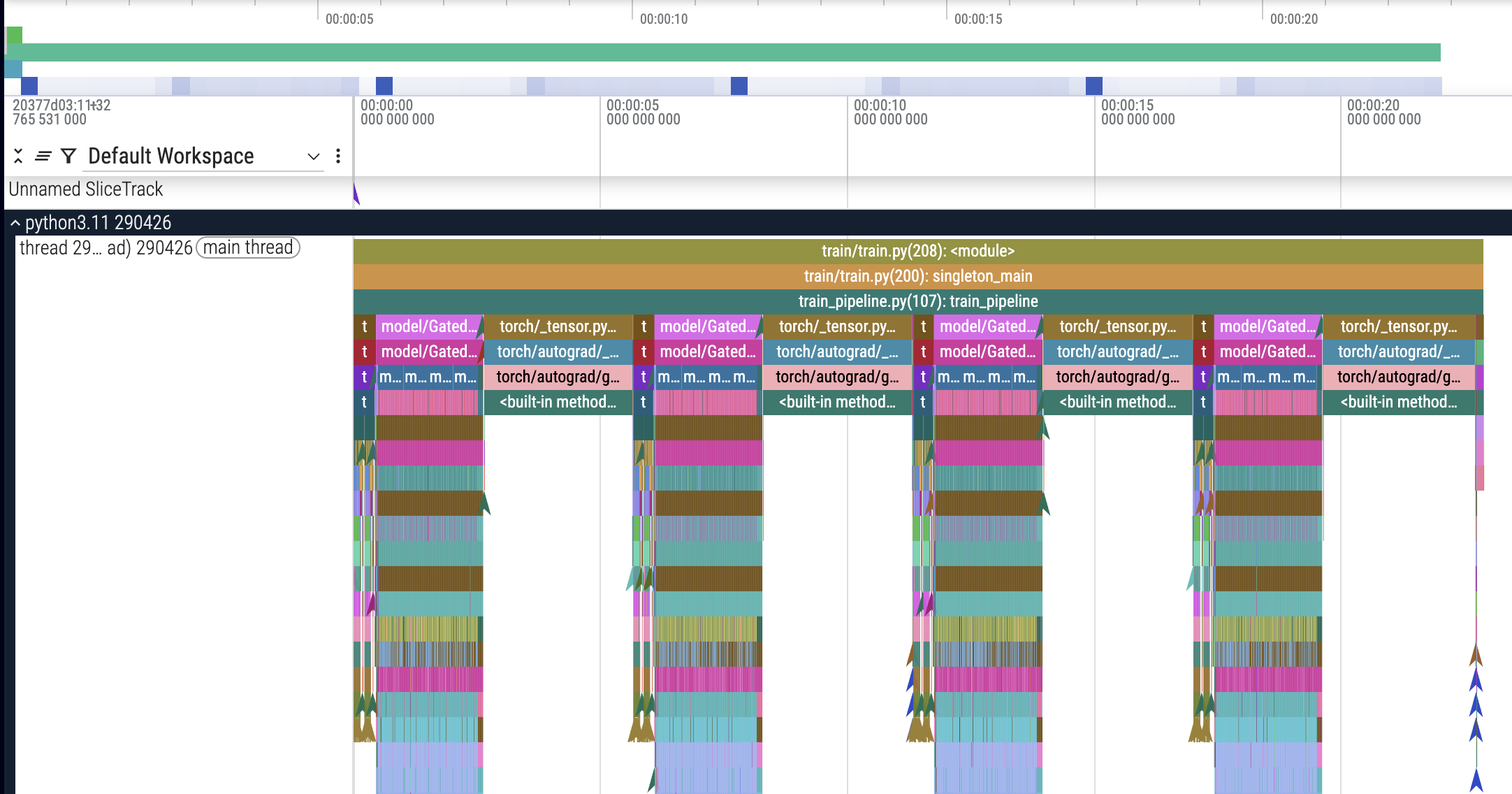Screen dimensions: 1512x794
Task: Click the track sort order icon
Action: (x=43, y=156)
